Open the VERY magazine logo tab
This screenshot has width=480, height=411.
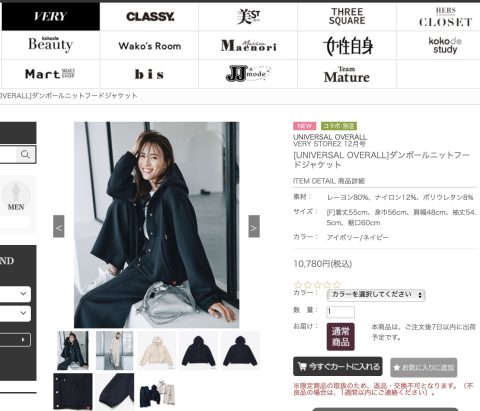[51, 16]
